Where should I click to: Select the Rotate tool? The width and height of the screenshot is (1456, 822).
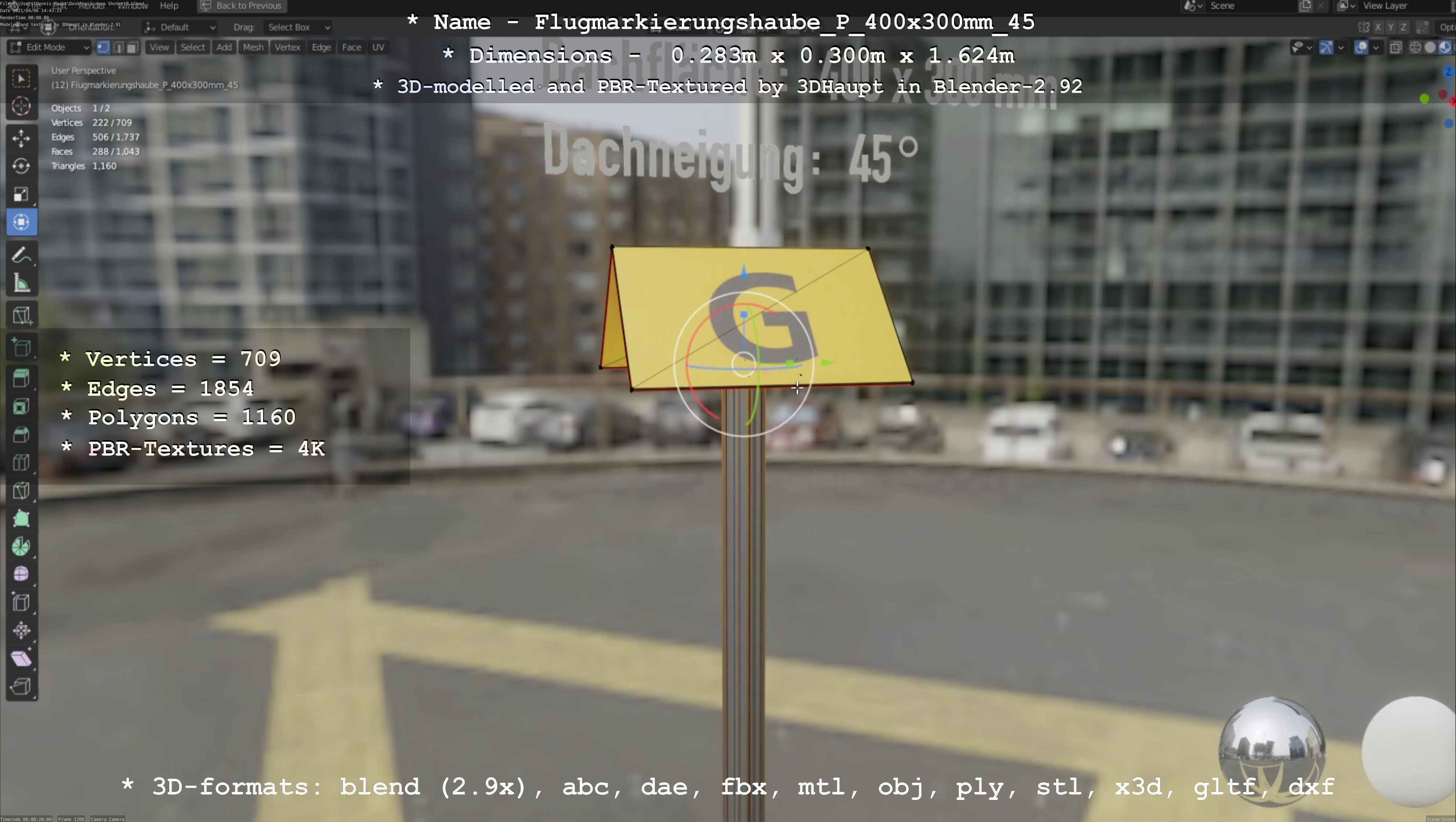(21, 166)
